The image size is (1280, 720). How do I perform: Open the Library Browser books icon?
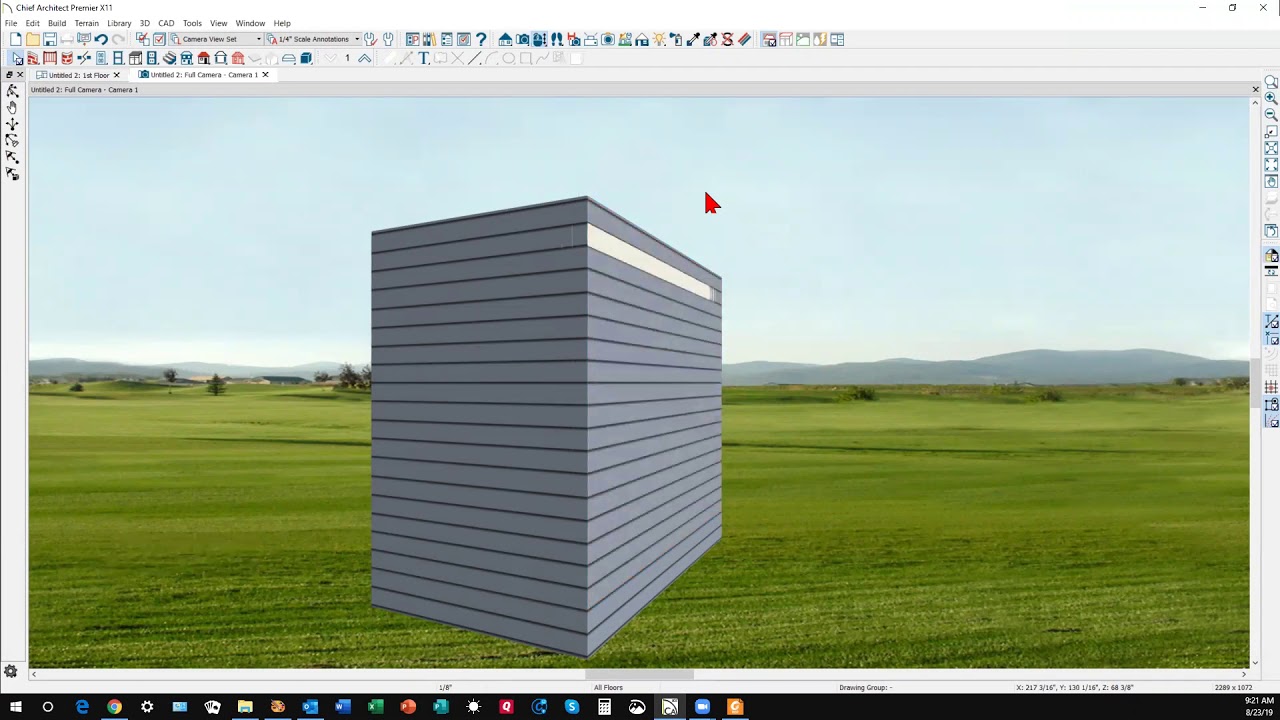429,39
